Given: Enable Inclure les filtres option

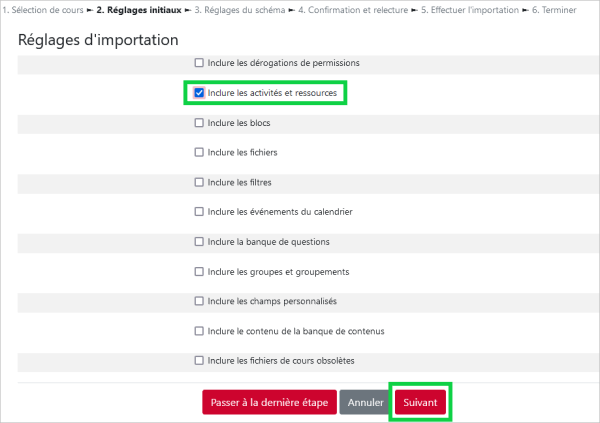Looking at the screenshot, I should point(199,182).
